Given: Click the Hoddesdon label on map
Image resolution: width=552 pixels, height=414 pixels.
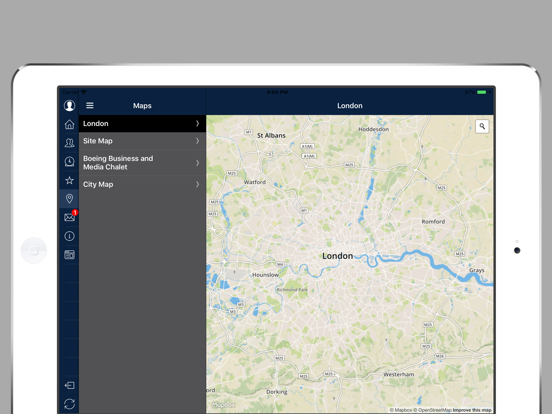Looking at the screenshot, I should [374, 129].
